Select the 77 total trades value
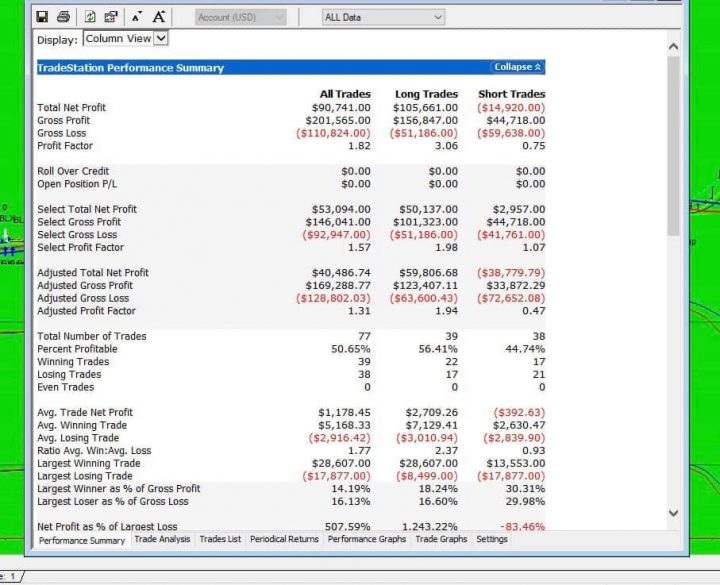Screen dimensions: 720x585 [365, 336]
